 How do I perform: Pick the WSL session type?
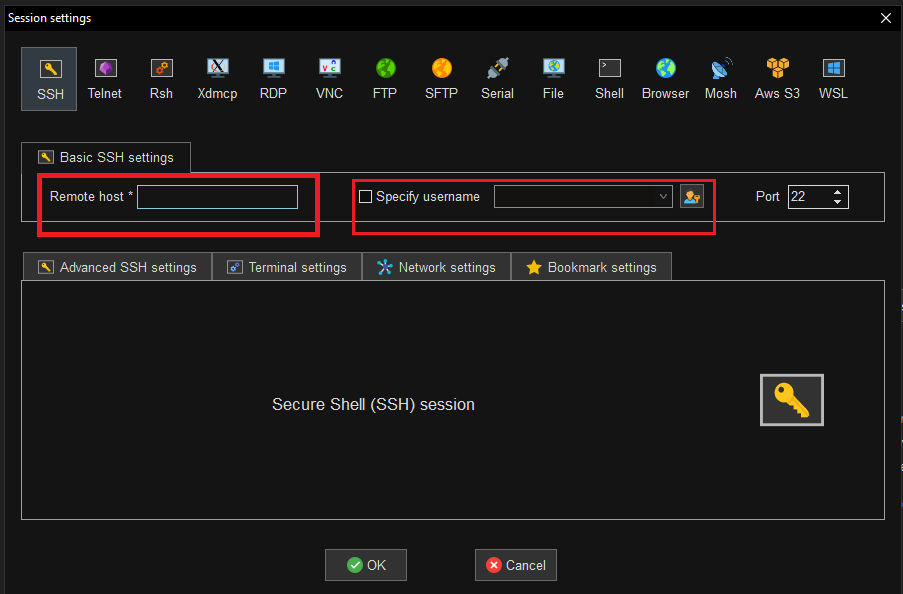[x=833, y=78]
